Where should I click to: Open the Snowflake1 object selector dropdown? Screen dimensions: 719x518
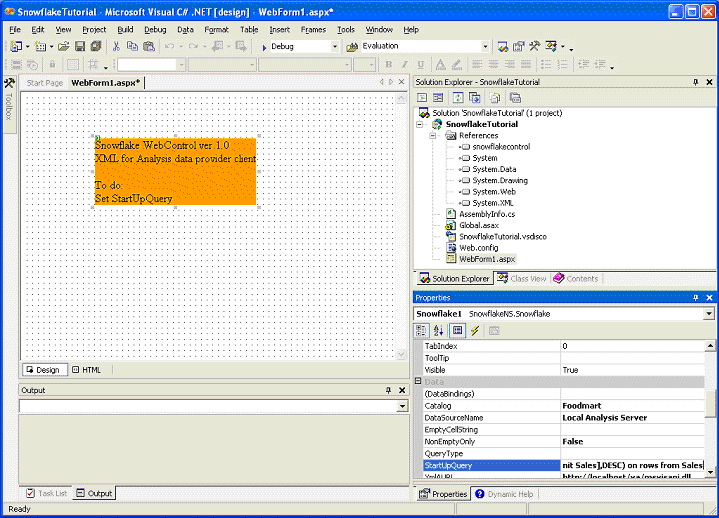pos(709,314)
